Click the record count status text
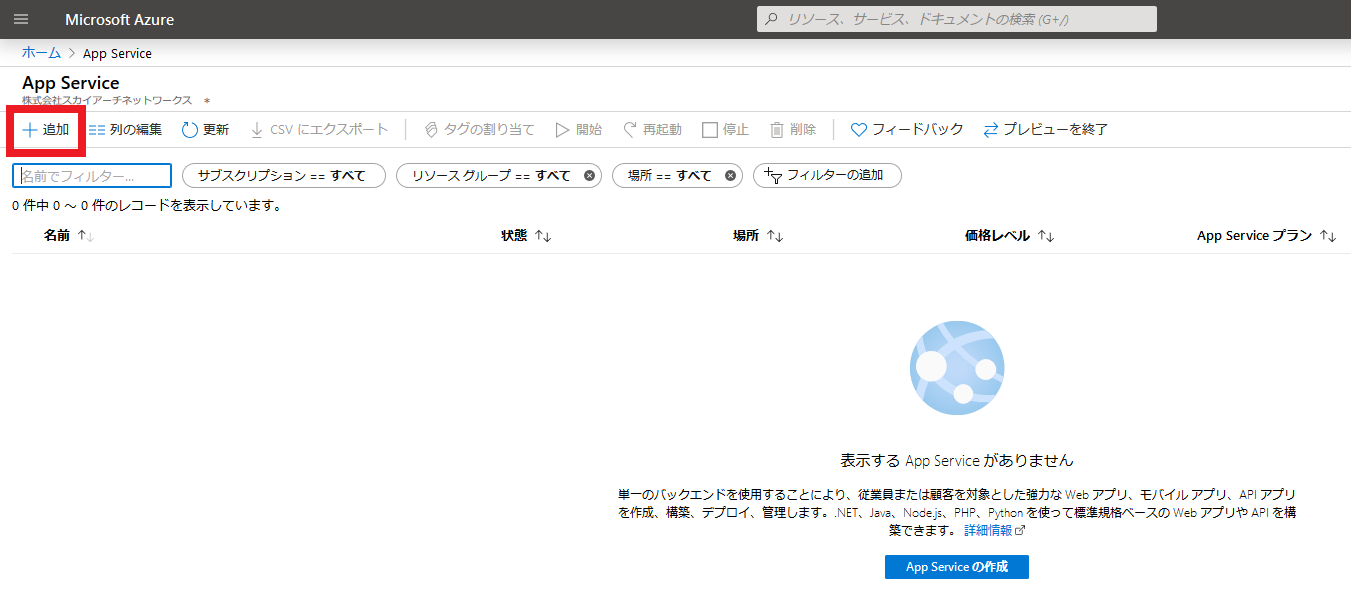1351x601 pixels. point(147,206)
